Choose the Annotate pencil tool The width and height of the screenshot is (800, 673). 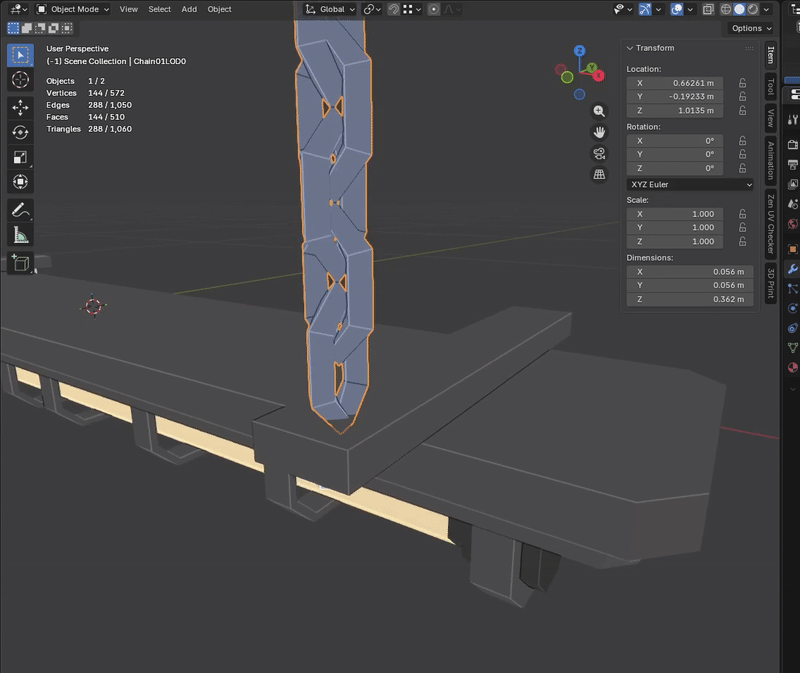point(20,210)
